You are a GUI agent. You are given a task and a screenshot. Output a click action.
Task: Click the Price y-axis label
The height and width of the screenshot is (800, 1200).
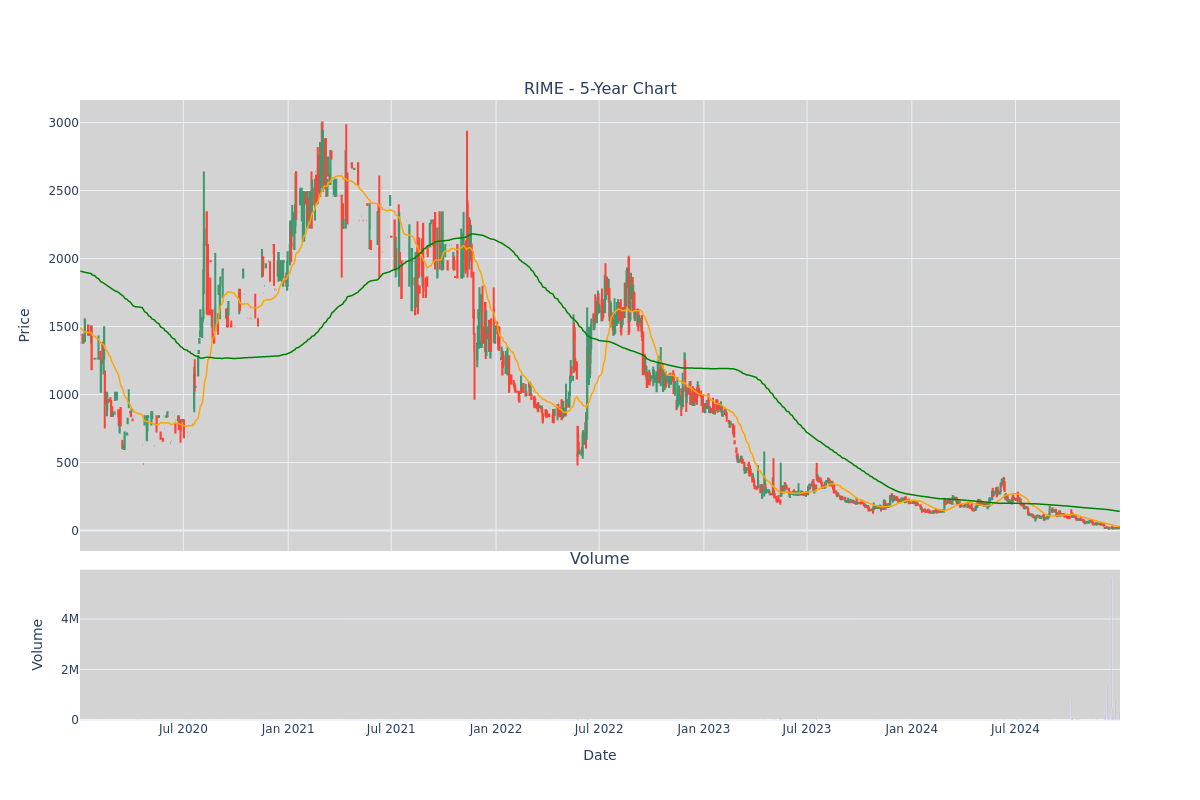[25, 325]
